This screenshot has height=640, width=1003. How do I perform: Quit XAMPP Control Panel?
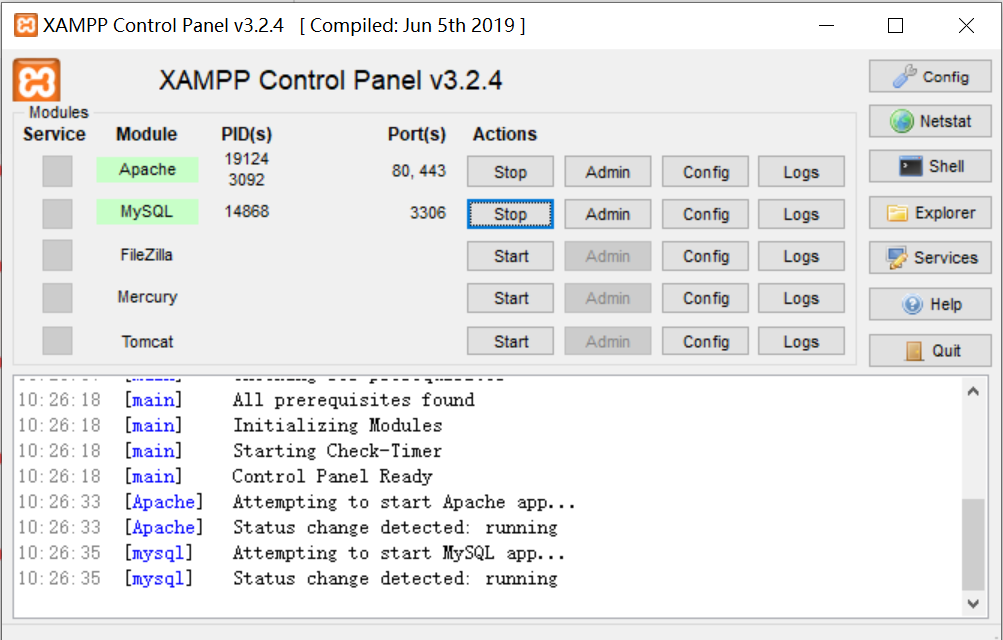click(930, 350)
